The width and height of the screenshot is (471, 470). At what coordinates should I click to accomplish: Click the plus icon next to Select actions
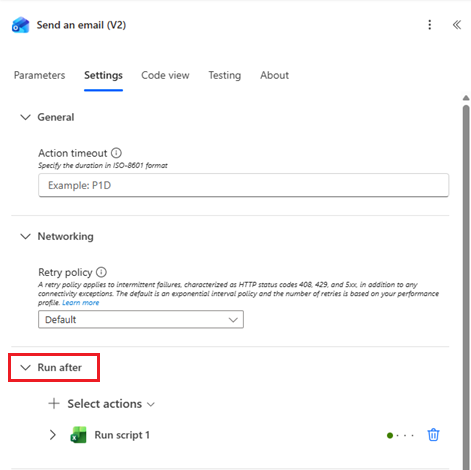(54, 404)
